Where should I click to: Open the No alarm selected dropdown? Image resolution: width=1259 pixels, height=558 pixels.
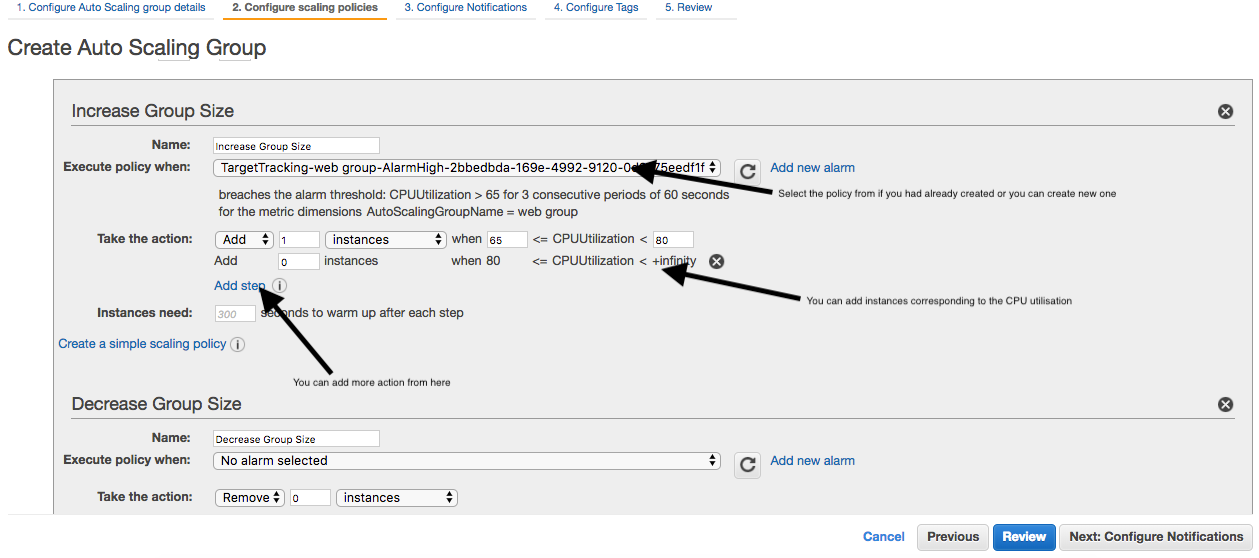pyautogui.click(x=466, y=461)
